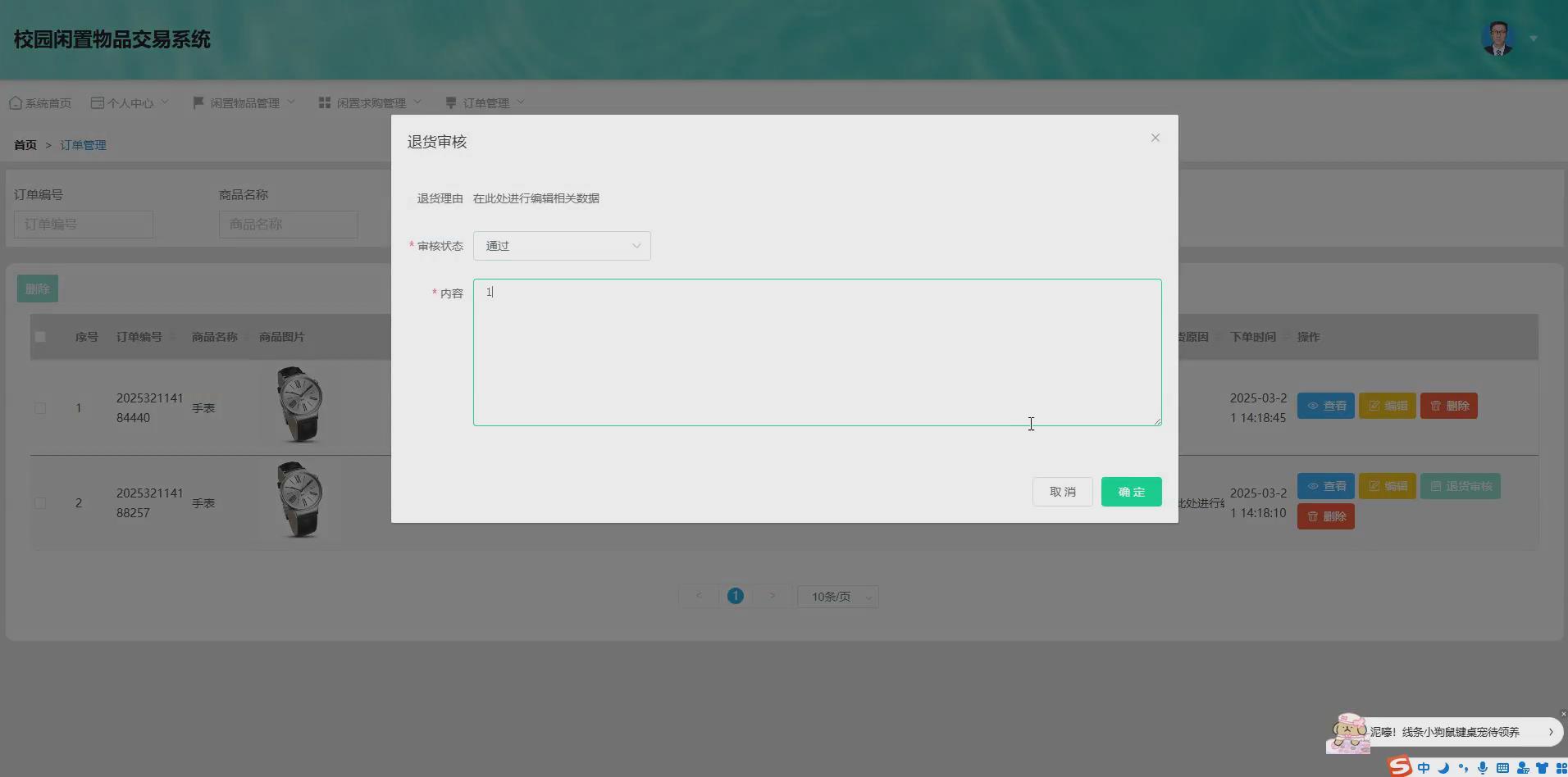Screen dimensions: 1568x777
Task: View details of order 202532114184440
Action: point(1324,405)
